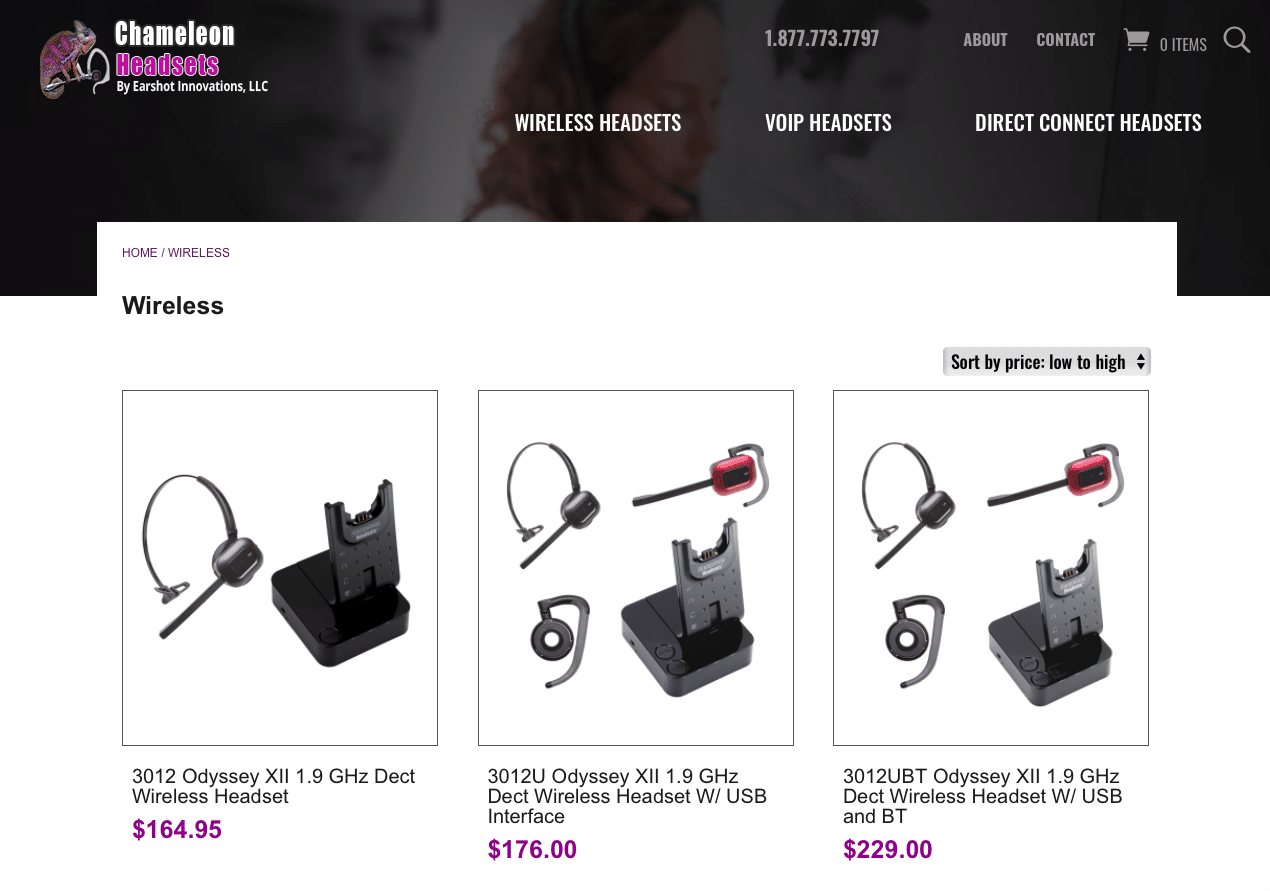Go to the About page

click(985, 40)
